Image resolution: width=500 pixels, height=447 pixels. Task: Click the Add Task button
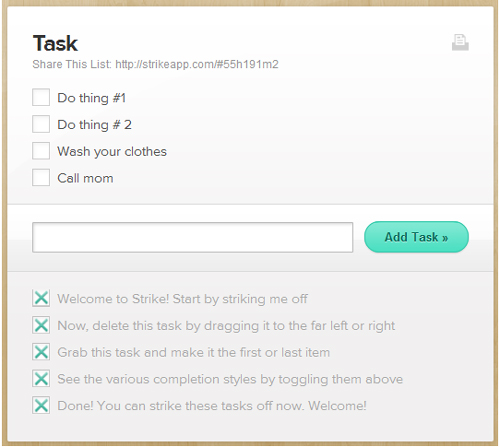point(416,237)
